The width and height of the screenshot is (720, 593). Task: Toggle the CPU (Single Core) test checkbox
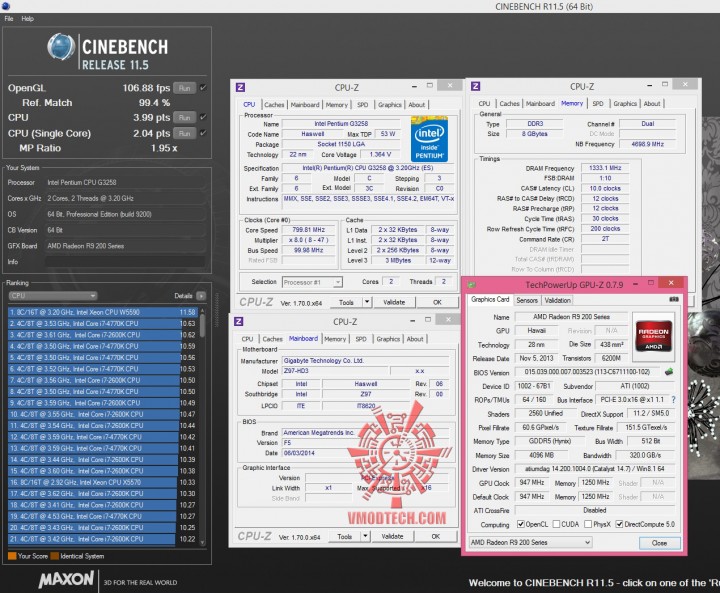tap(203, 133)
